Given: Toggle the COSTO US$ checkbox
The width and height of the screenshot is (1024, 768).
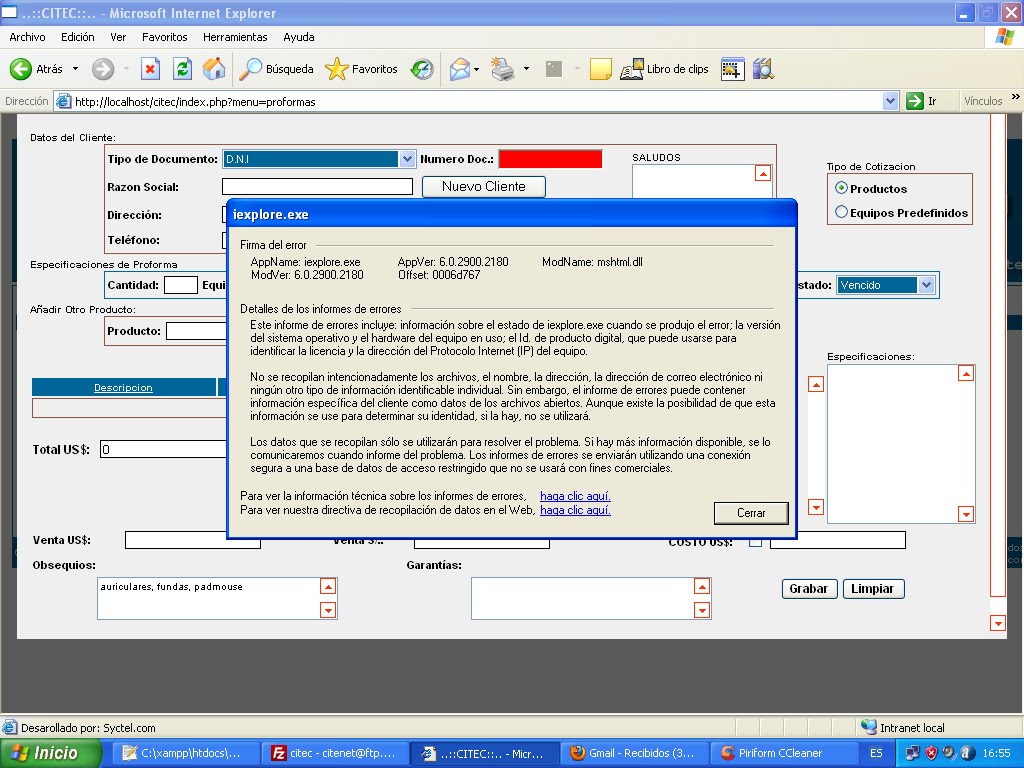Looking at the screenshot, I should 755,541.
